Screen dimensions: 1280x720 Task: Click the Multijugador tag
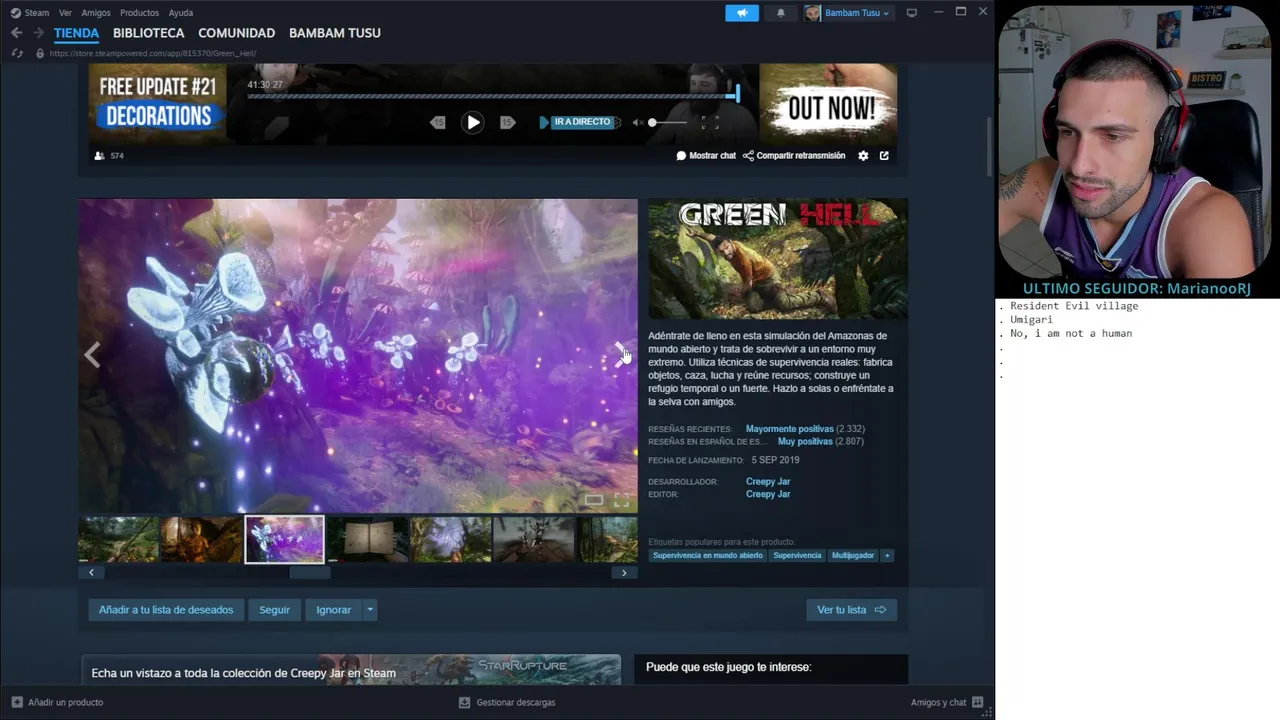853,555
